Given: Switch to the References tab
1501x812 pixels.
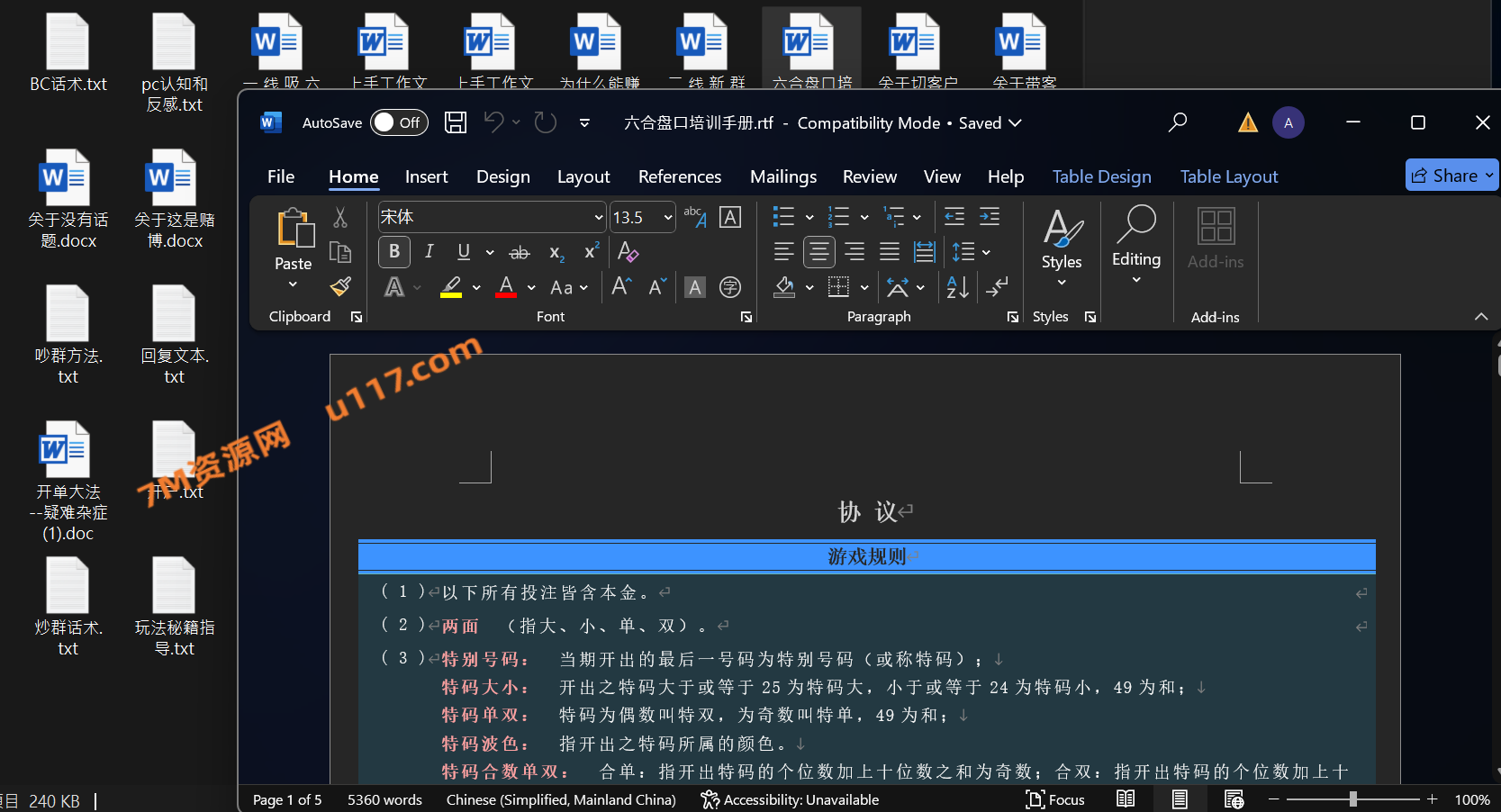Looking at the screenshot, I should [679, 176].
